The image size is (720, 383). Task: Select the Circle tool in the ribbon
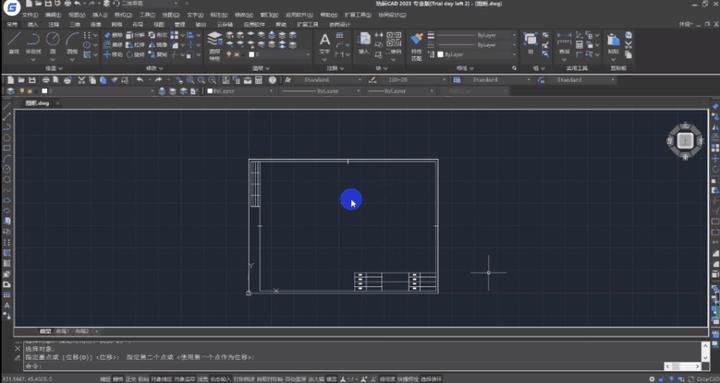click(53, 43)
